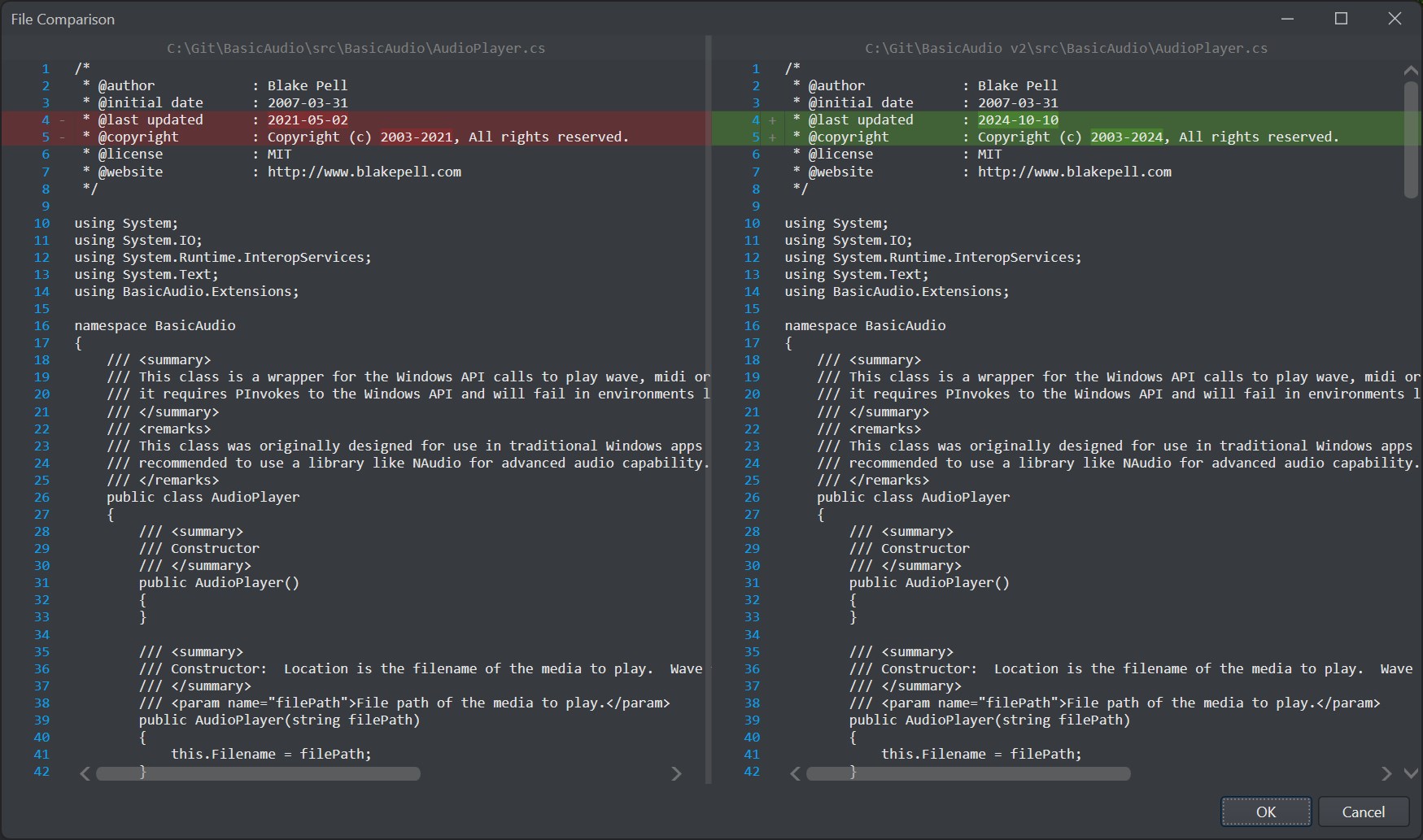The height and width of the screenshot is (840, 1423).
Task: Click line number 26 in left pane
Action: 41,497
